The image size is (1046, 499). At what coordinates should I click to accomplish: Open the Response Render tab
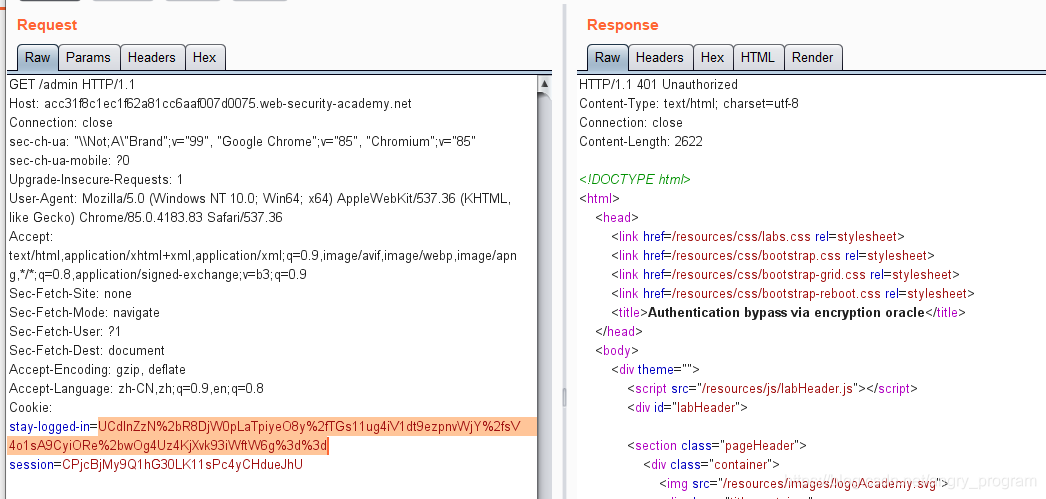tap(813, 57)
